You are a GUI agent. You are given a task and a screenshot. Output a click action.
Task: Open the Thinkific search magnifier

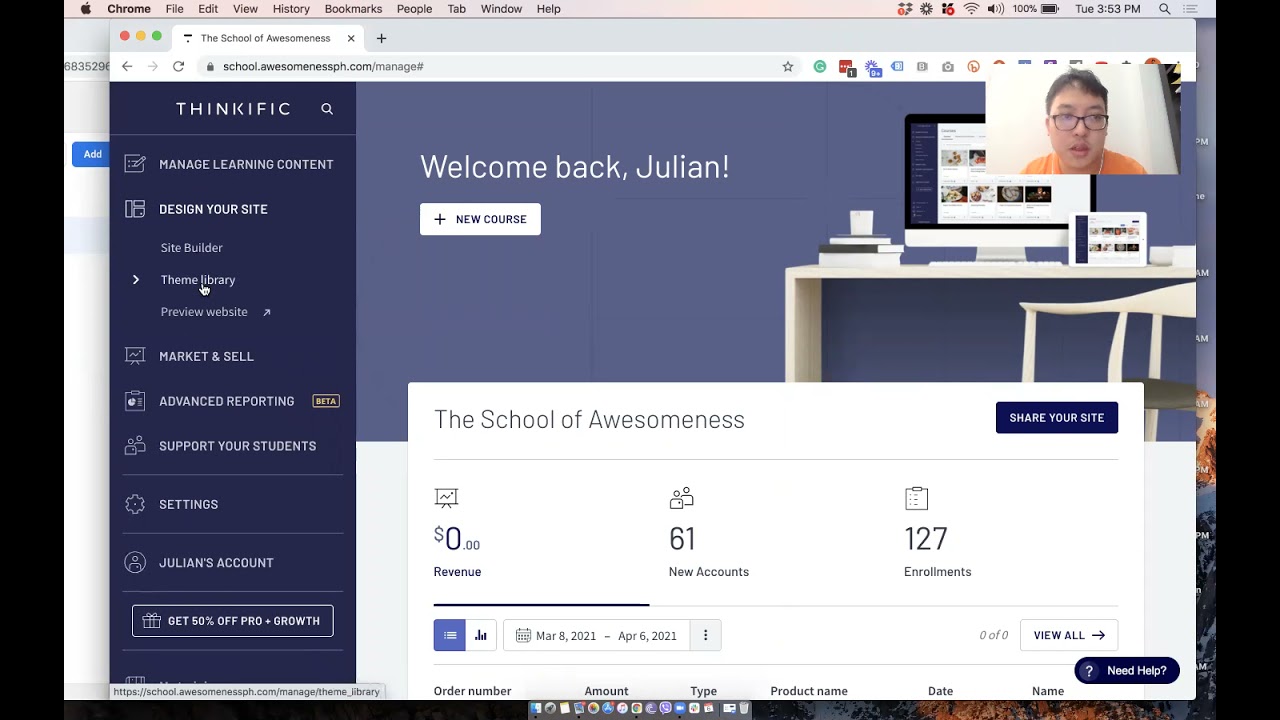coord(327,109)
